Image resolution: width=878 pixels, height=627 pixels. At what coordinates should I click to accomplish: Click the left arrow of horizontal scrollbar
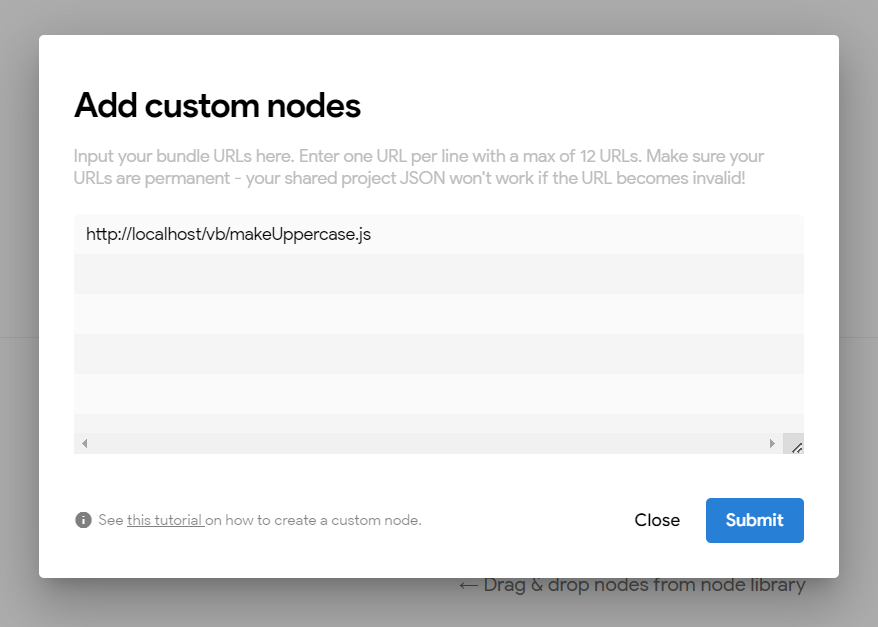tap(85, 443)
